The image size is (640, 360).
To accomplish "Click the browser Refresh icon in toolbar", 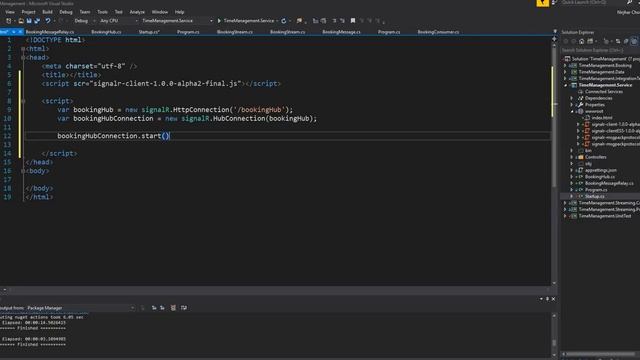I will click(x=284, y=21).
